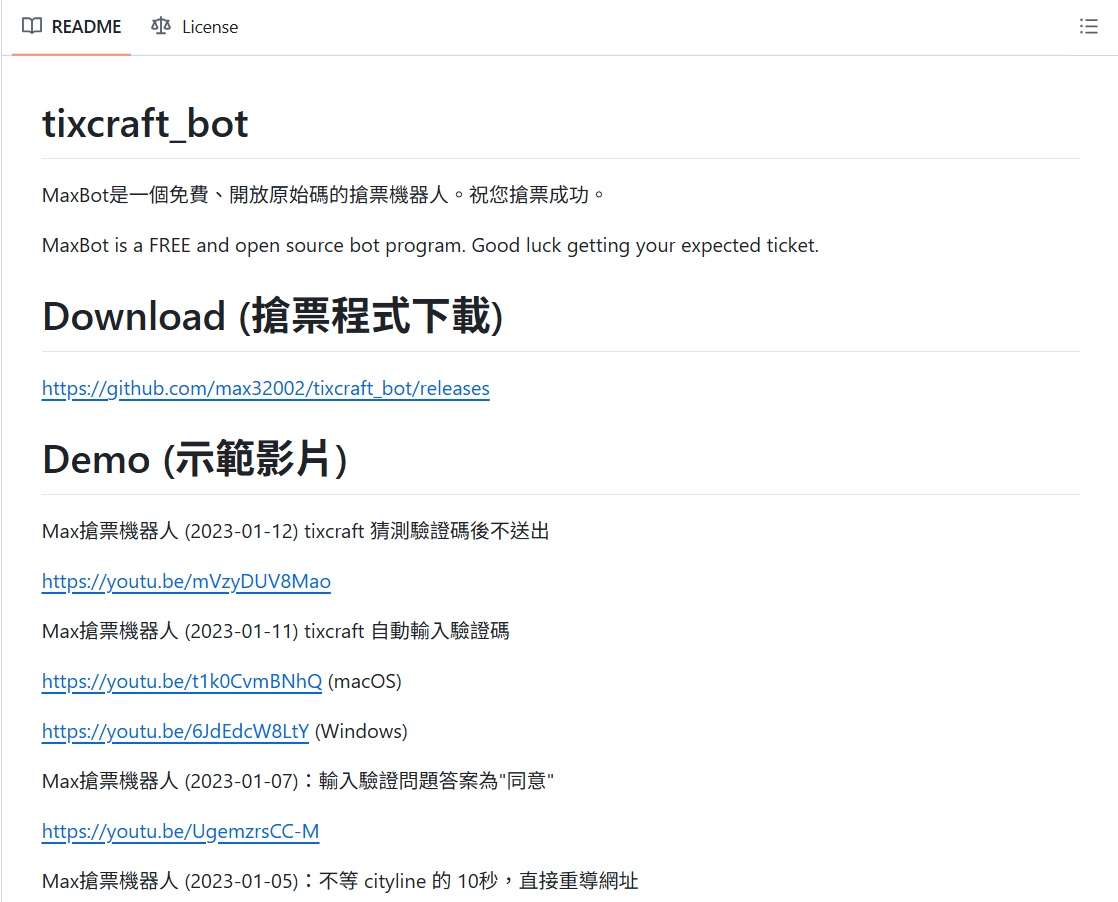1118x902 pixels.
Task: Open the outline table of contents icon
Action: (x=1088, y=26)
